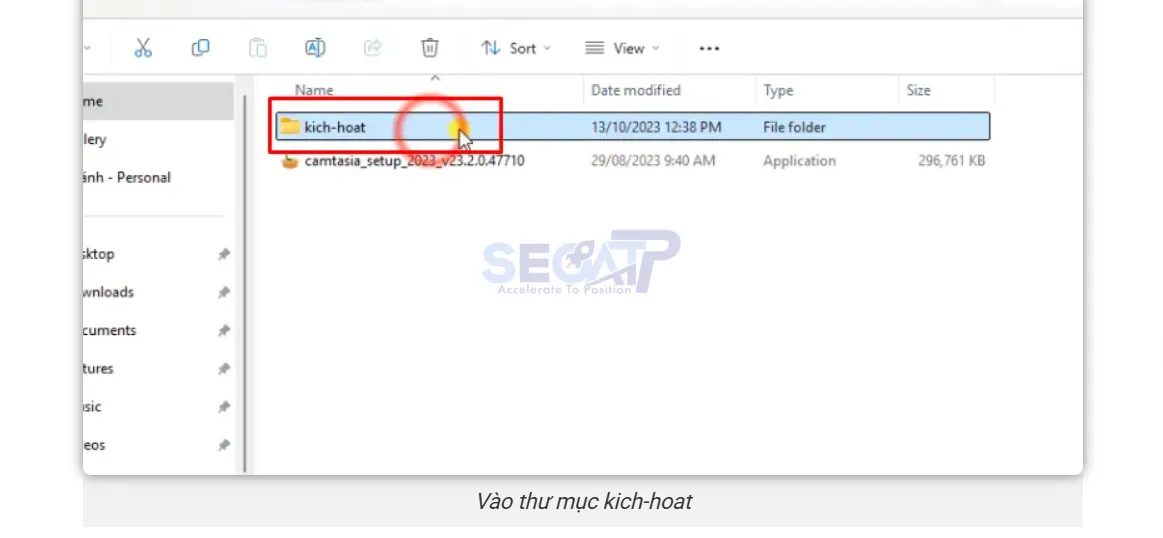Click the File folder type cell
Image resolution: width=1163 pixels, height=538 pixels.
pos(794,127)
